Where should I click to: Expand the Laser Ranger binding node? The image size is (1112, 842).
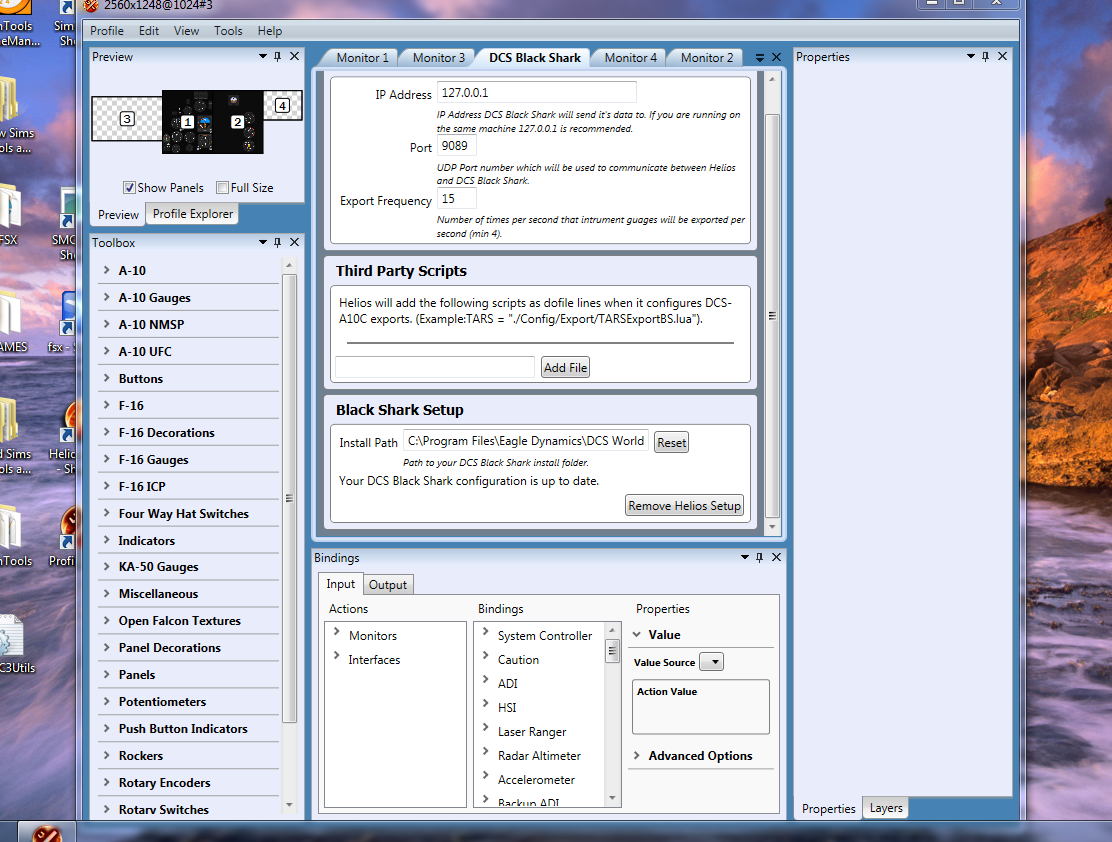pyautogui.click(x=486, y=727)
